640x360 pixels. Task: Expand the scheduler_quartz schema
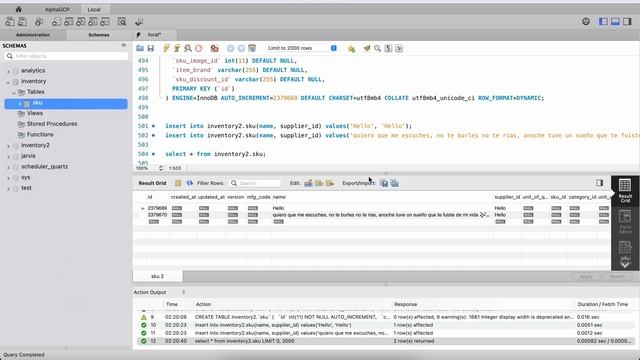click(8, 167)
